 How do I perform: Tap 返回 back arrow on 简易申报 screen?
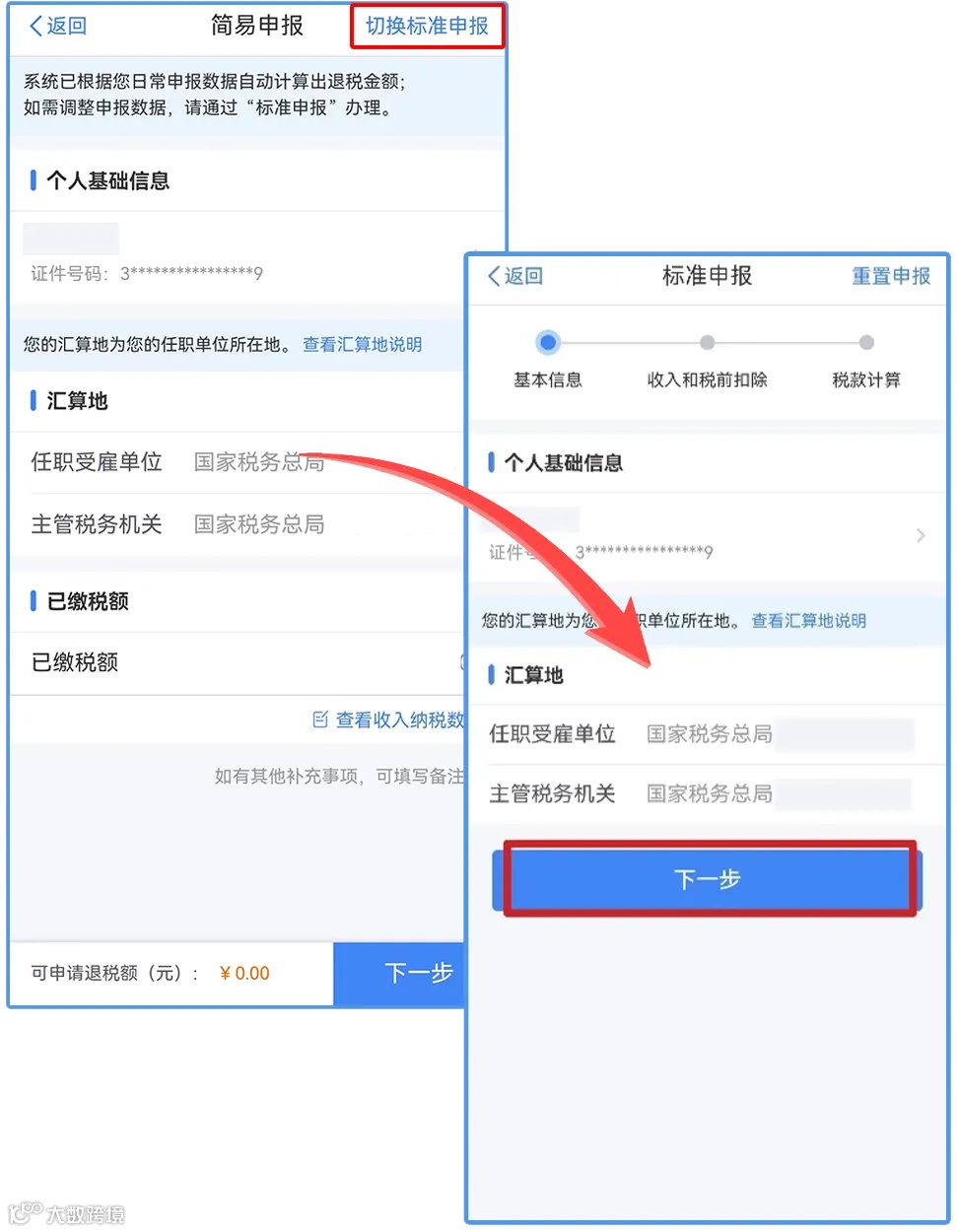click(x=57, y=26)
